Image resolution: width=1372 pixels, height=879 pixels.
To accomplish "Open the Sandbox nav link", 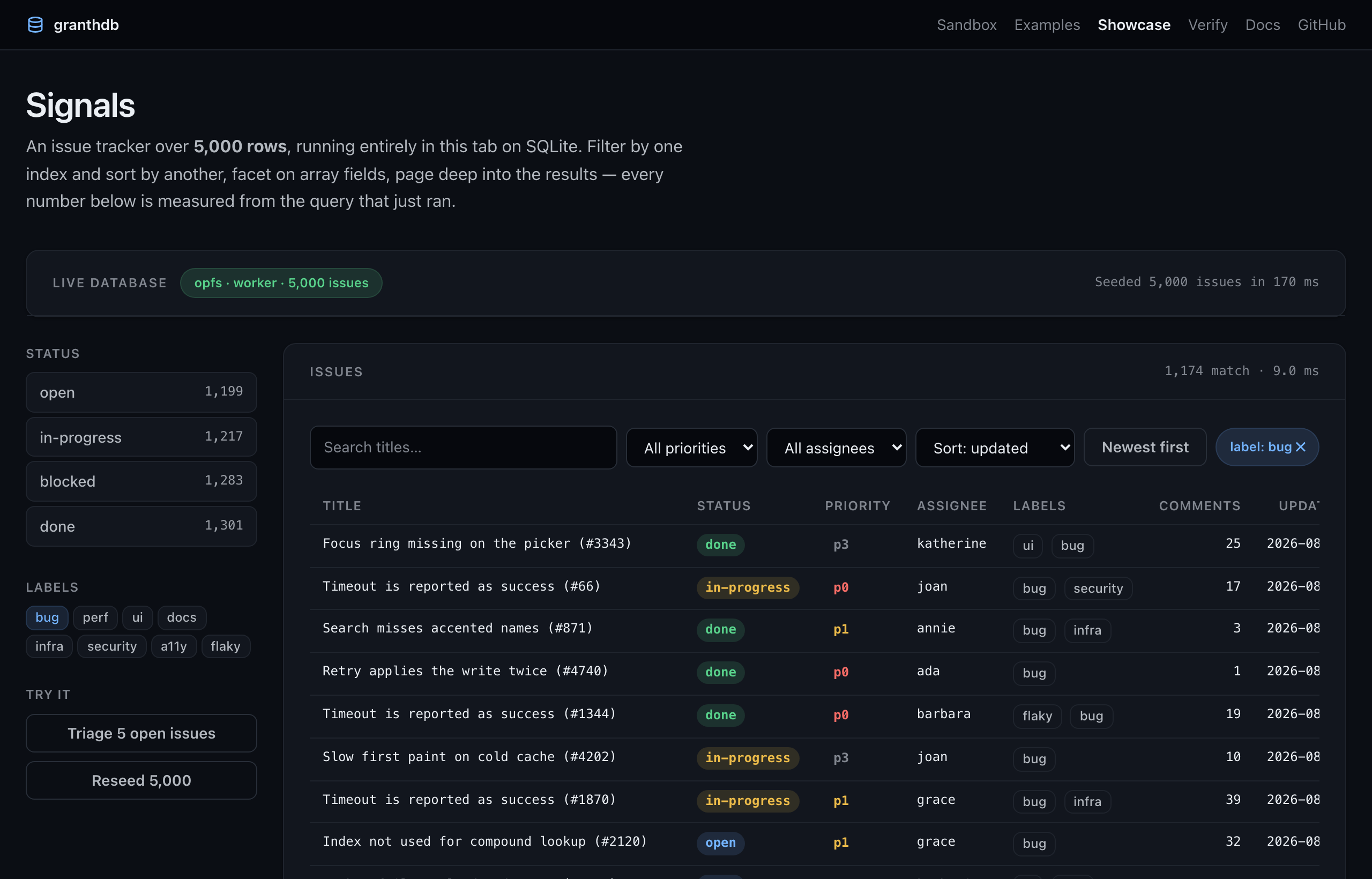I will (966, 25).
